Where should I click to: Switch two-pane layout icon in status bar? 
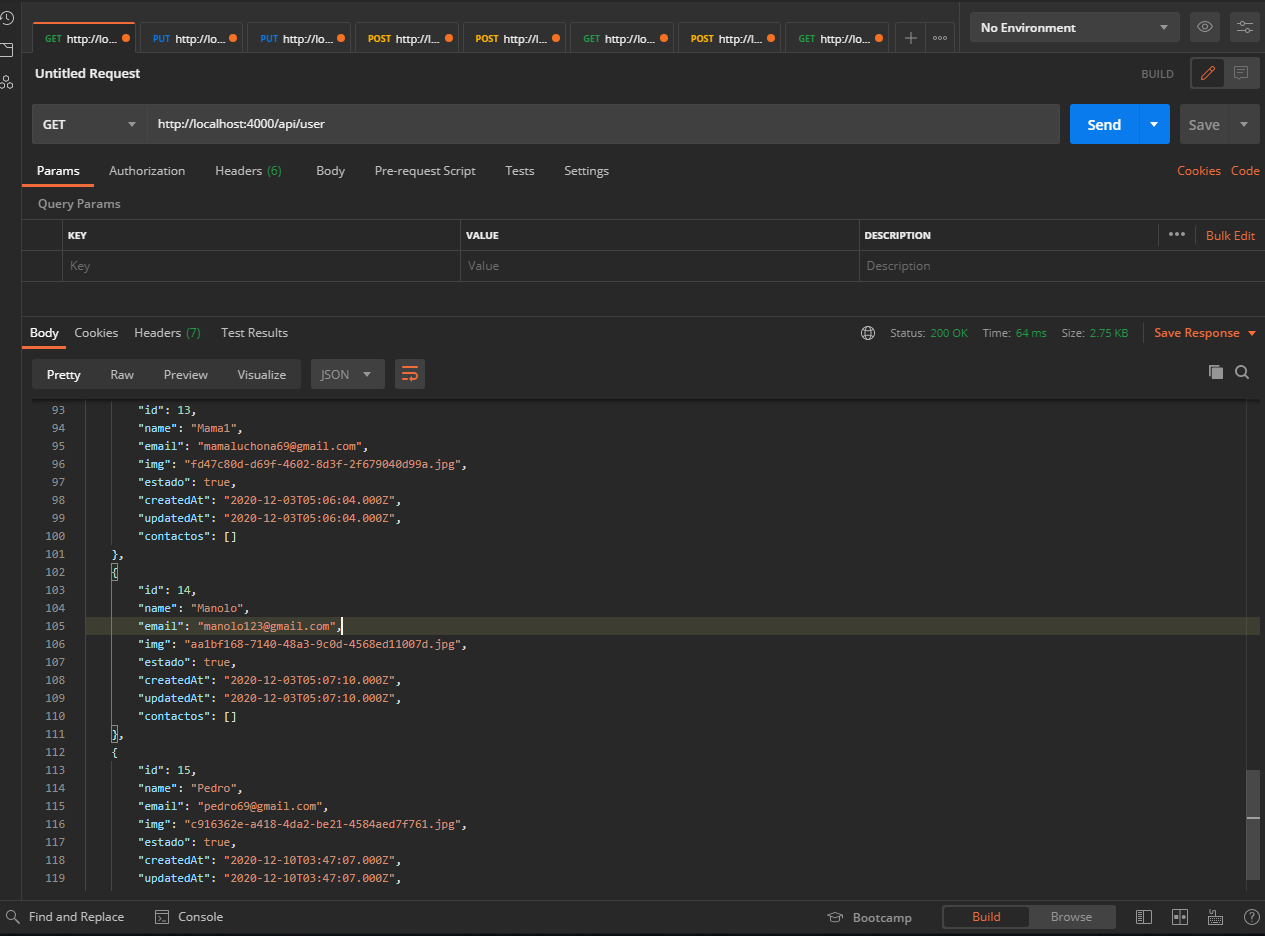(1180, 917)
